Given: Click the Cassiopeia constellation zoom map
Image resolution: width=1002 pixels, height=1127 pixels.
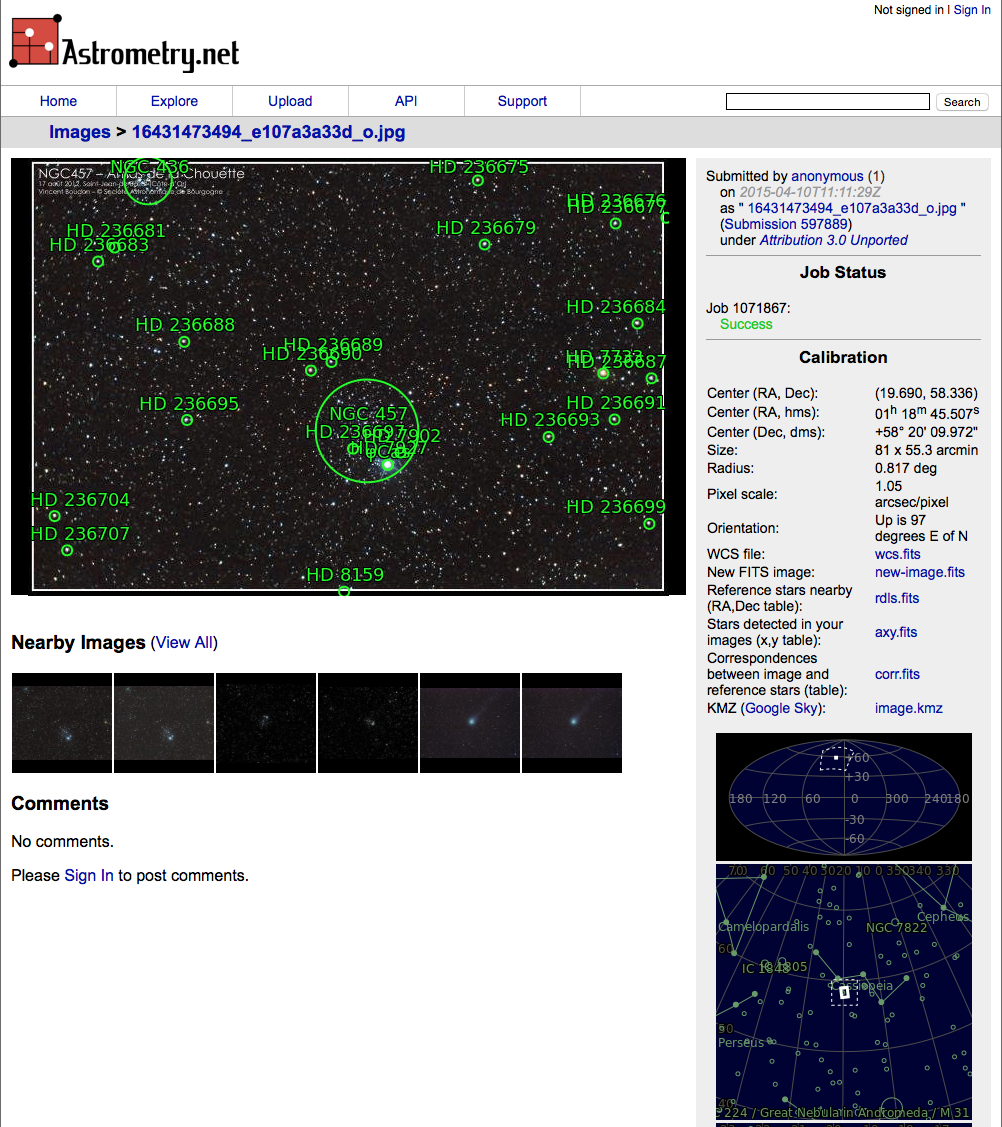Looking at the screenshot, I should click(x=843, y=992).
